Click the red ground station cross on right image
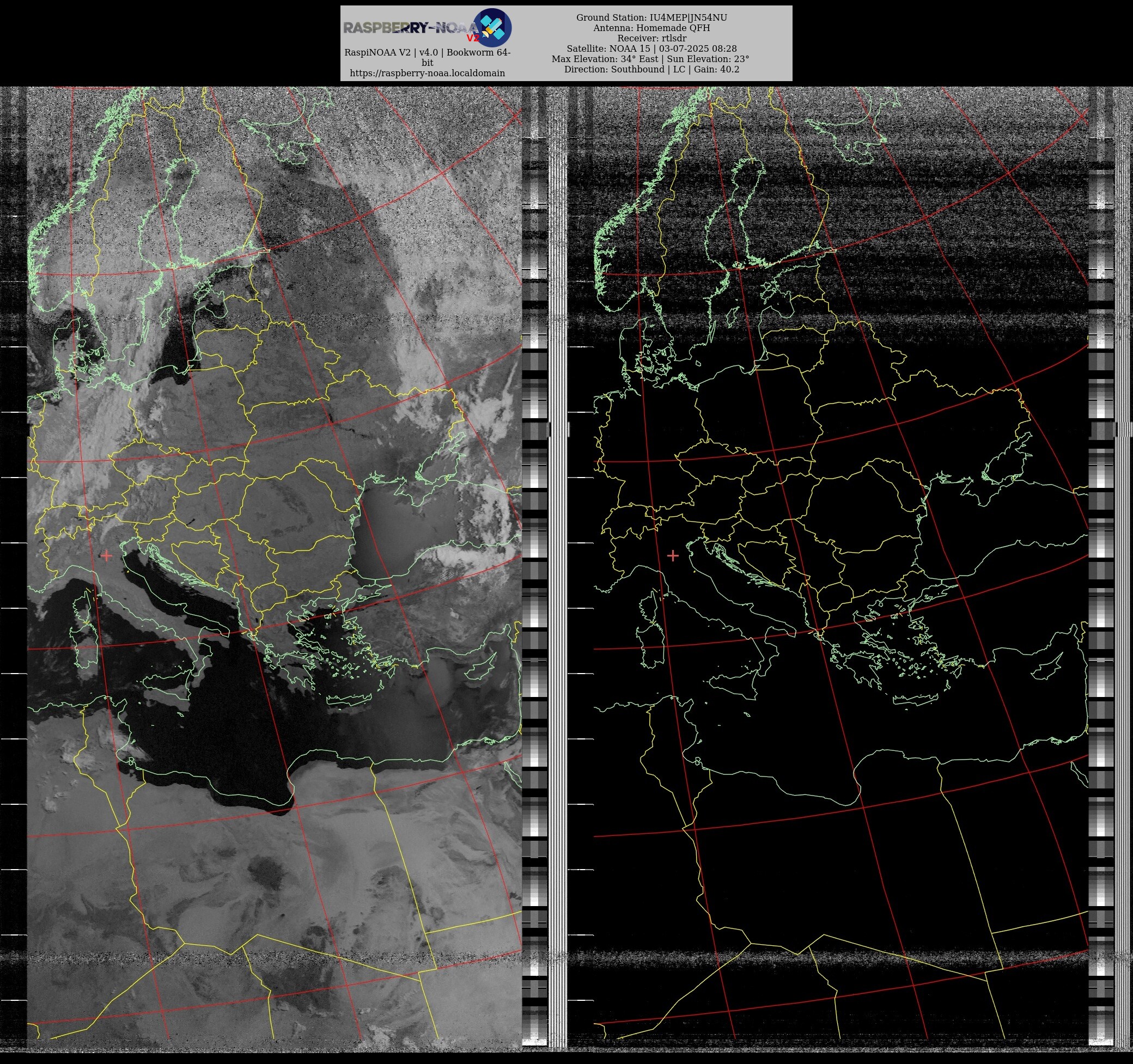1133x1064 pixels. tap(673, 555)
